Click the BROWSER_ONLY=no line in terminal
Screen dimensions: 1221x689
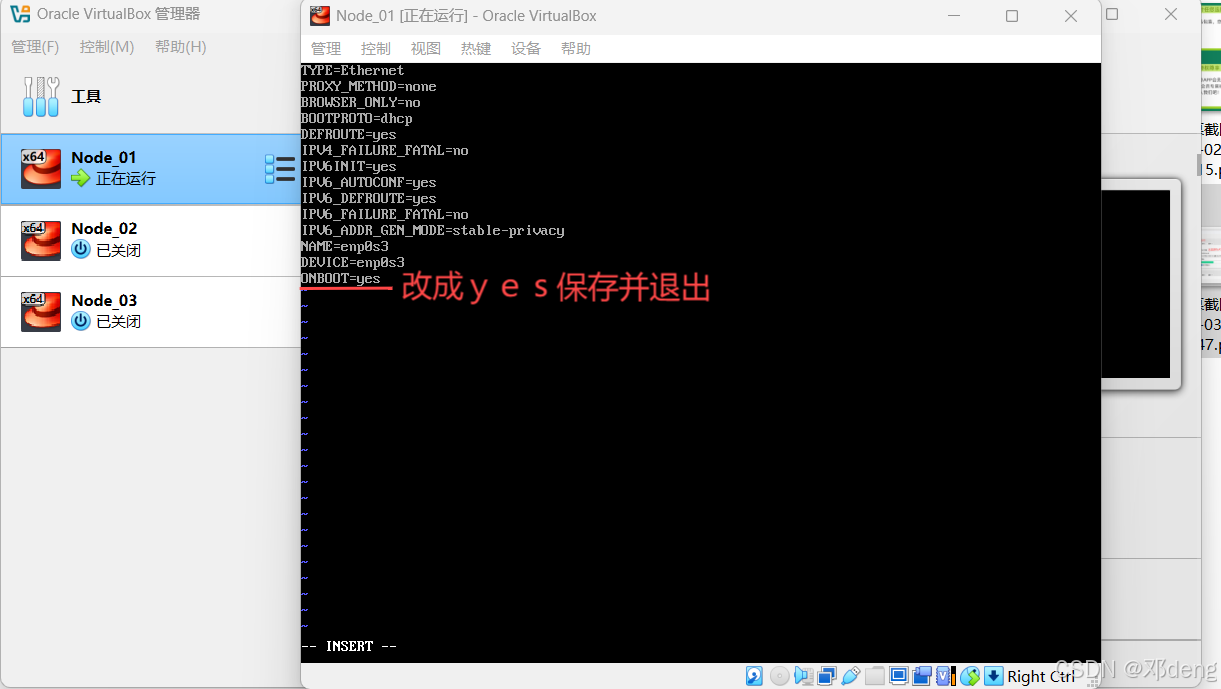[361, 102]
